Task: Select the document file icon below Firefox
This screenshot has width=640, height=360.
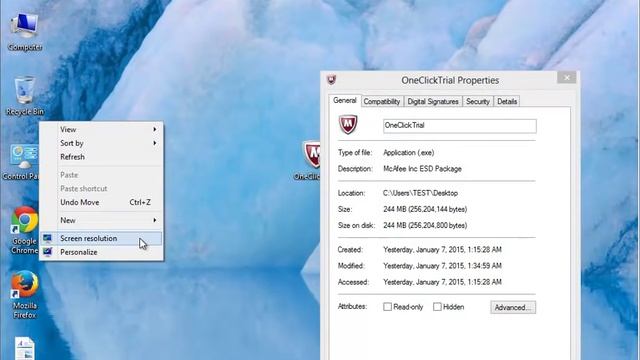Action: tap(24, 348)
